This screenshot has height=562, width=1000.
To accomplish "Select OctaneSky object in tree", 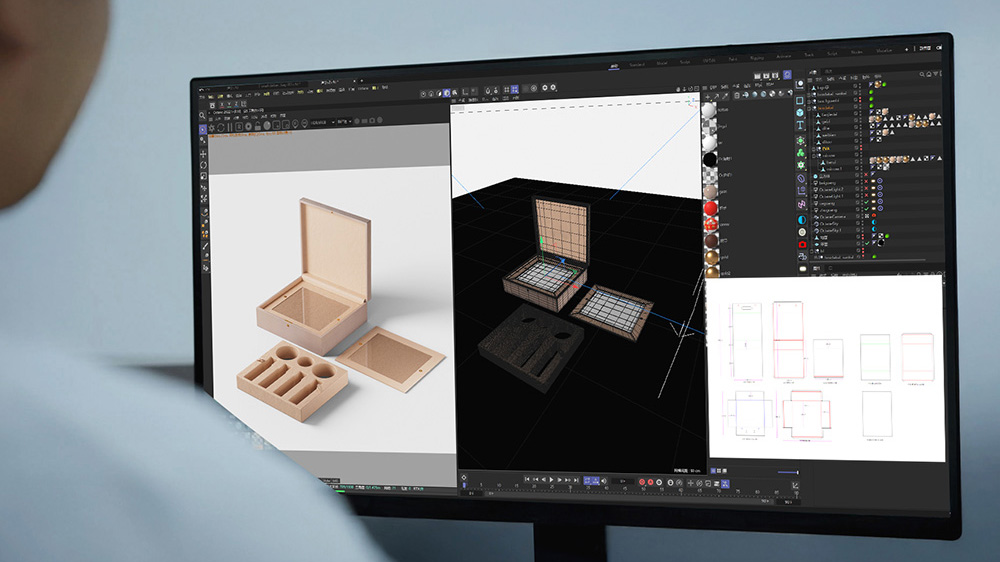I will click(829, 224).
